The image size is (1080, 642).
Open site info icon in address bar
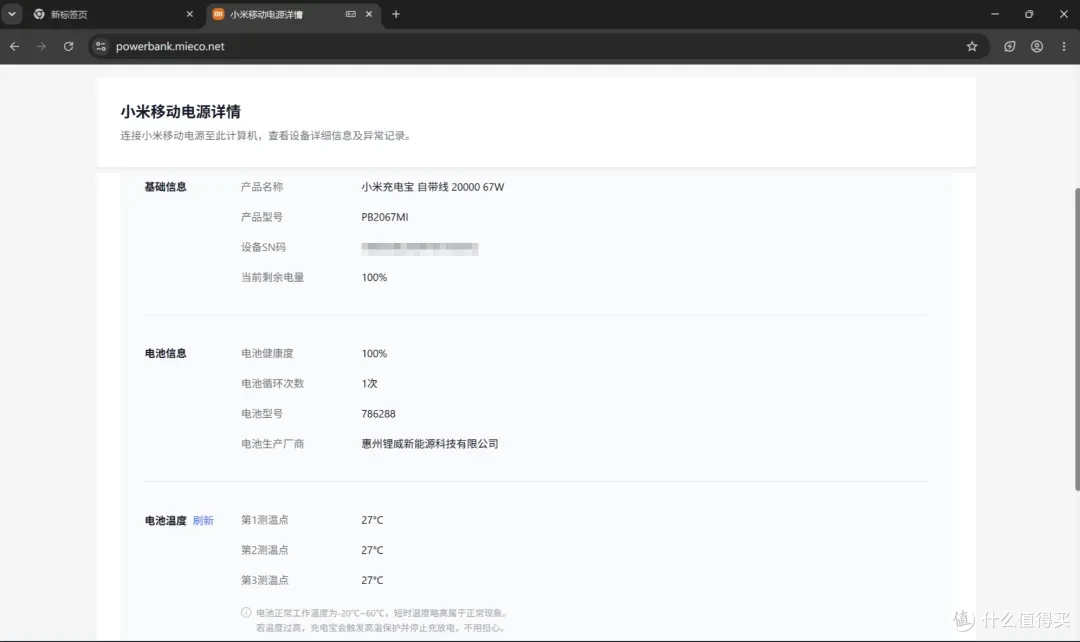pyautogui.click(x=101, y=46)
